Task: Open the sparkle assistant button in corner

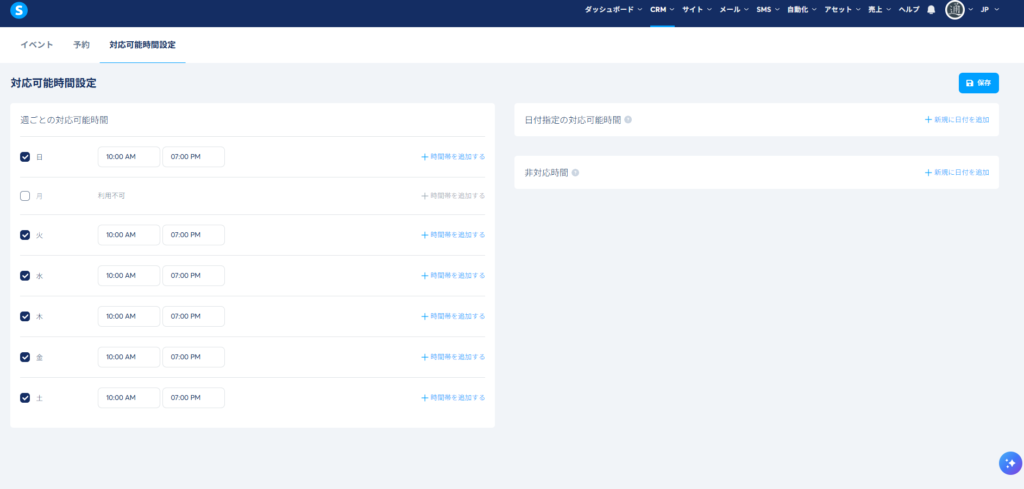Action: click(1009, 463)
